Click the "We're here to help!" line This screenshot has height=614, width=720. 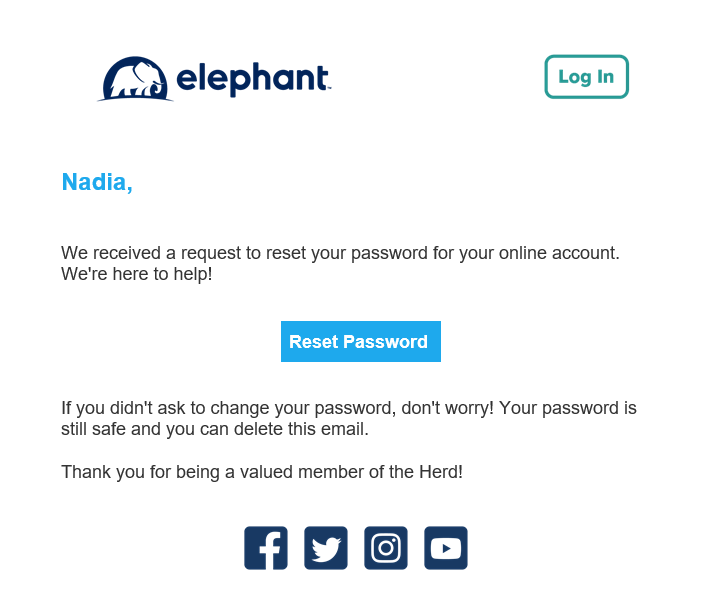click(137, 274)
